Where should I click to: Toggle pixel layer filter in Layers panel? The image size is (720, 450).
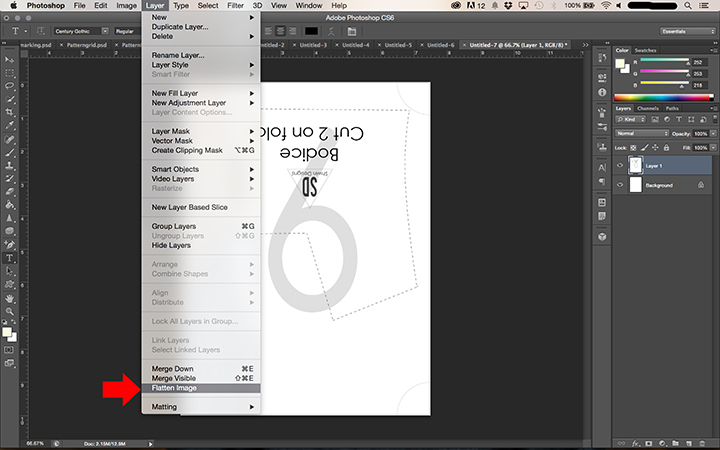[x=655, y=119]
